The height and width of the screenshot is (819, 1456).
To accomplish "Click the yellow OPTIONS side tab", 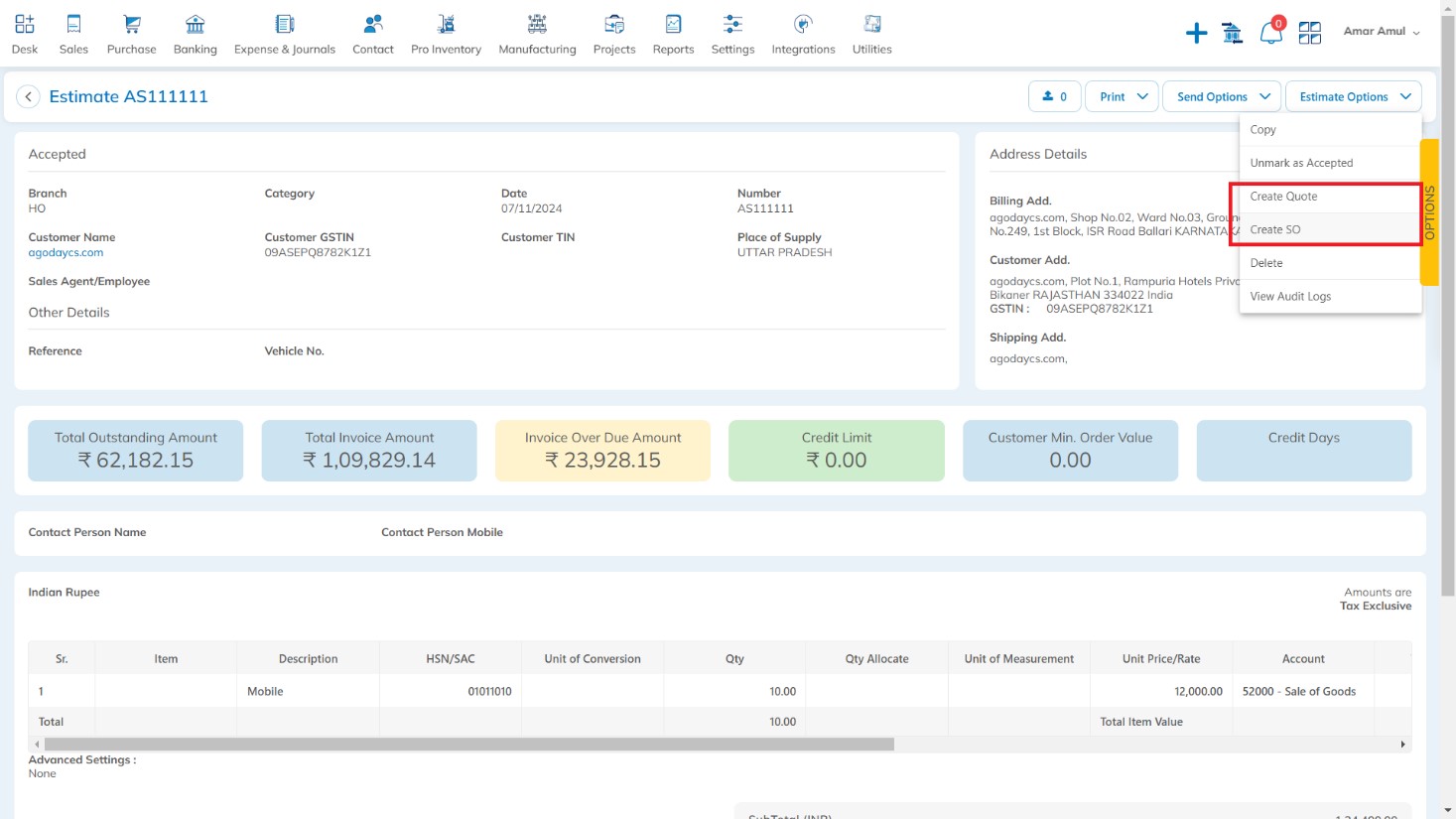I will pyautogui.click(x=1429, y=212).
